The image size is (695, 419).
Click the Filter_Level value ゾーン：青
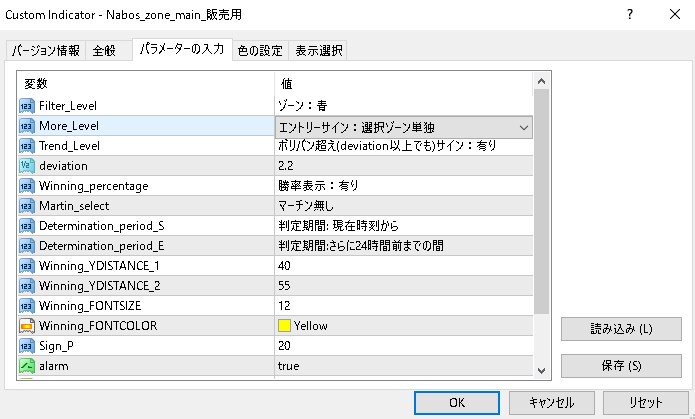click(303, 106)
